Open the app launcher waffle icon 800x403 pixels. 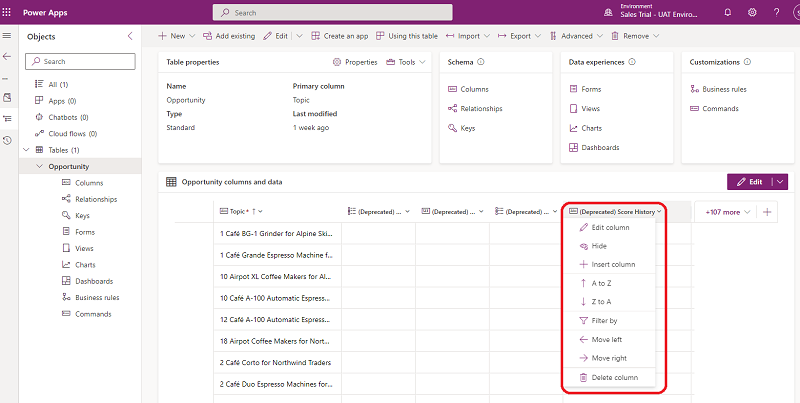7,12
